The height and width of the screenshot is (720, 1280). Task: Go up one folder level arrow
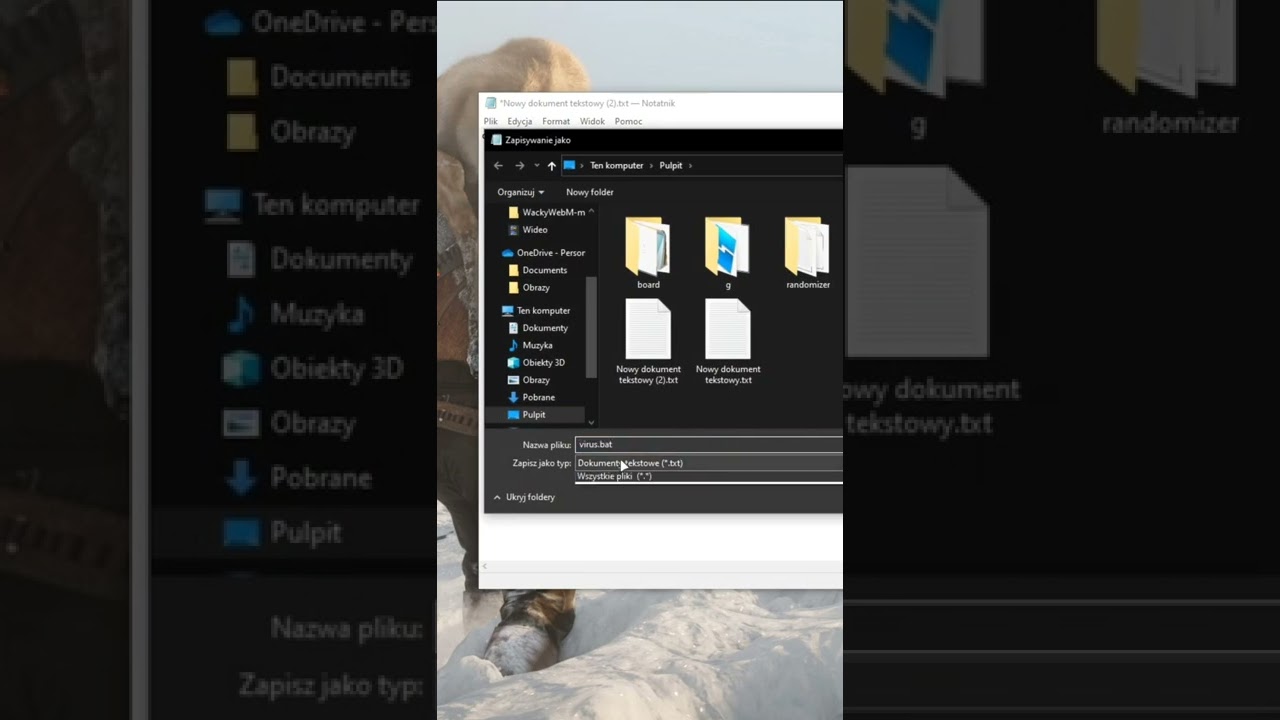pyautogui.click(x=551, y=166)
